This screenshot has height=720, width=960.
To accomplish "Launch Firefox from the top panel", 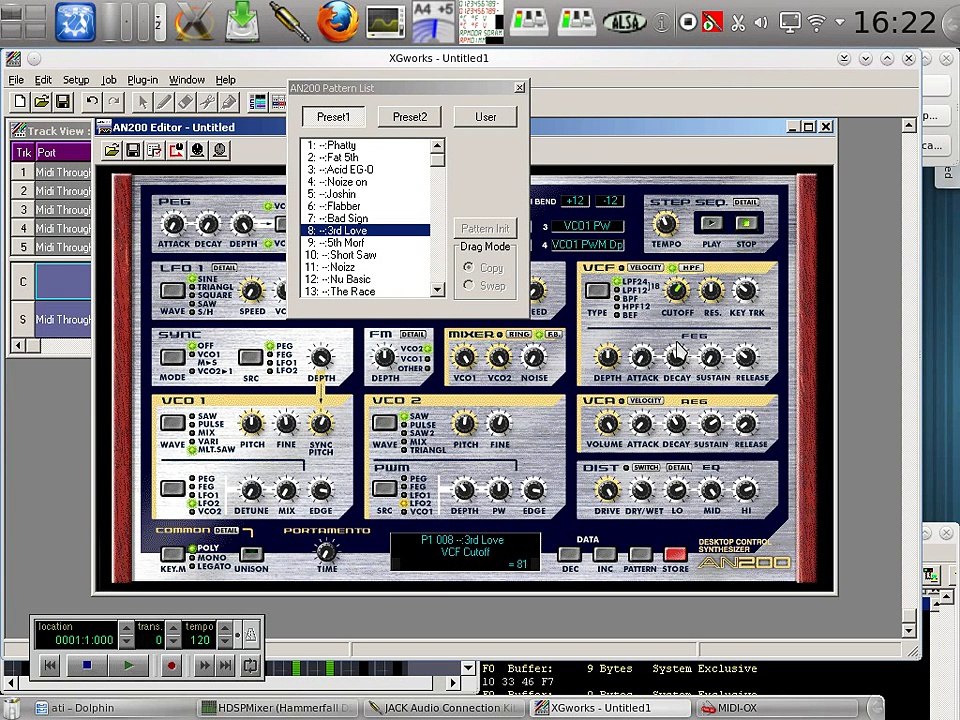I will tap(337, 22).
